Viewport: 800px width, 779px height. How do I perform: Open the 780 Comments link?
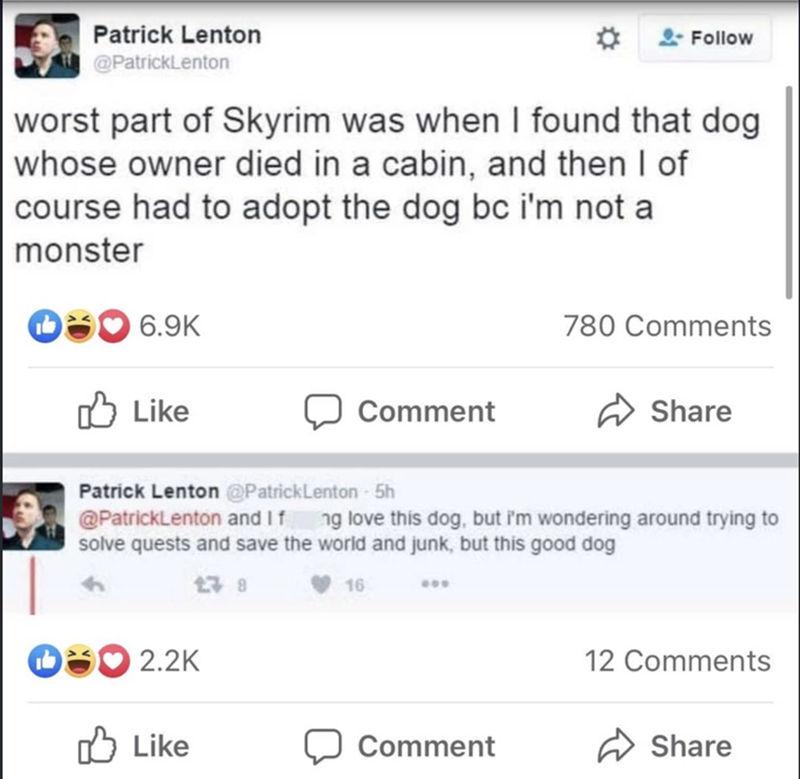click(667, 326)
